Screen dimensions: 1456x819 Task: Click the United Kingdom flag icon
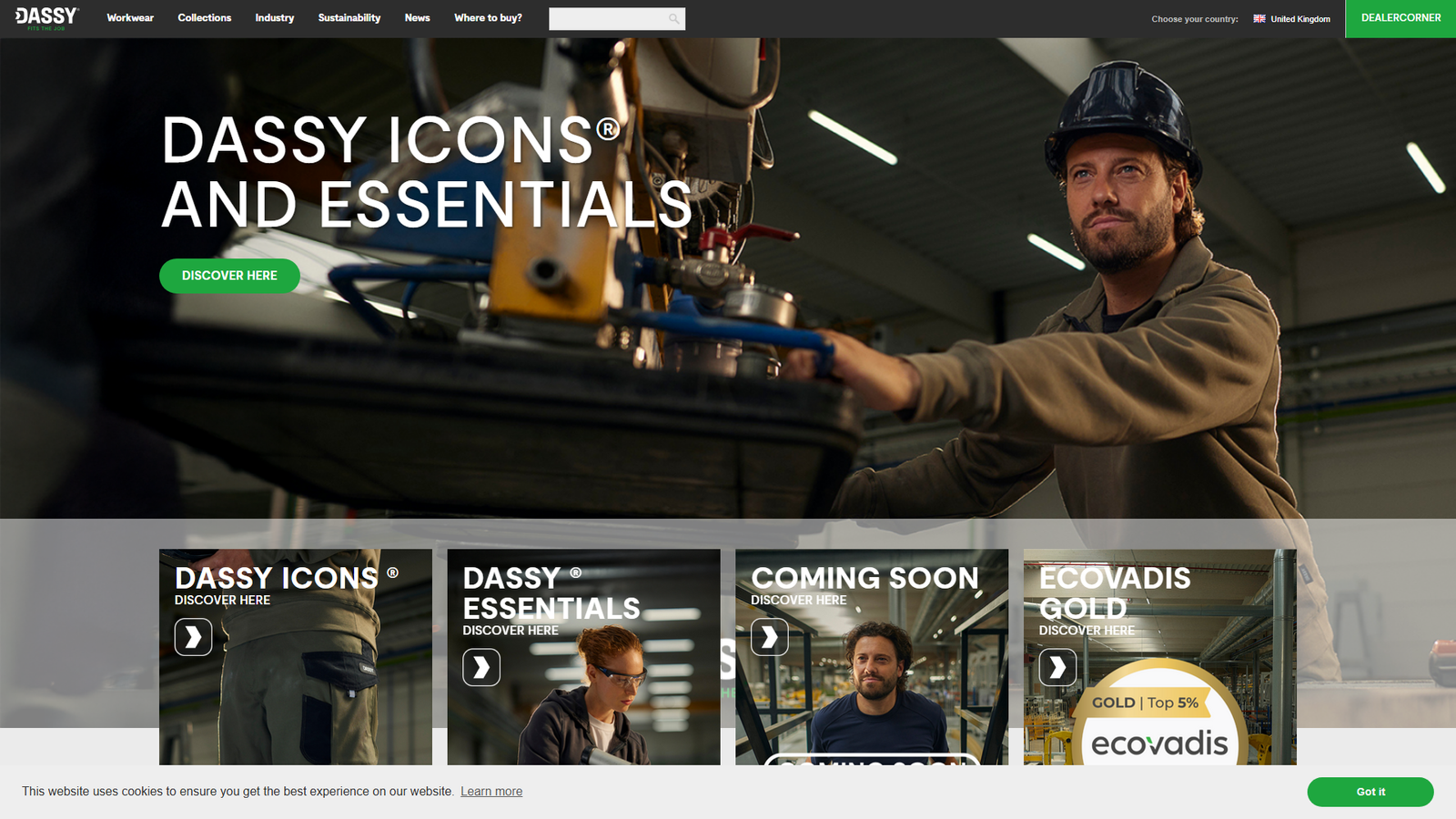(1259, 18)
